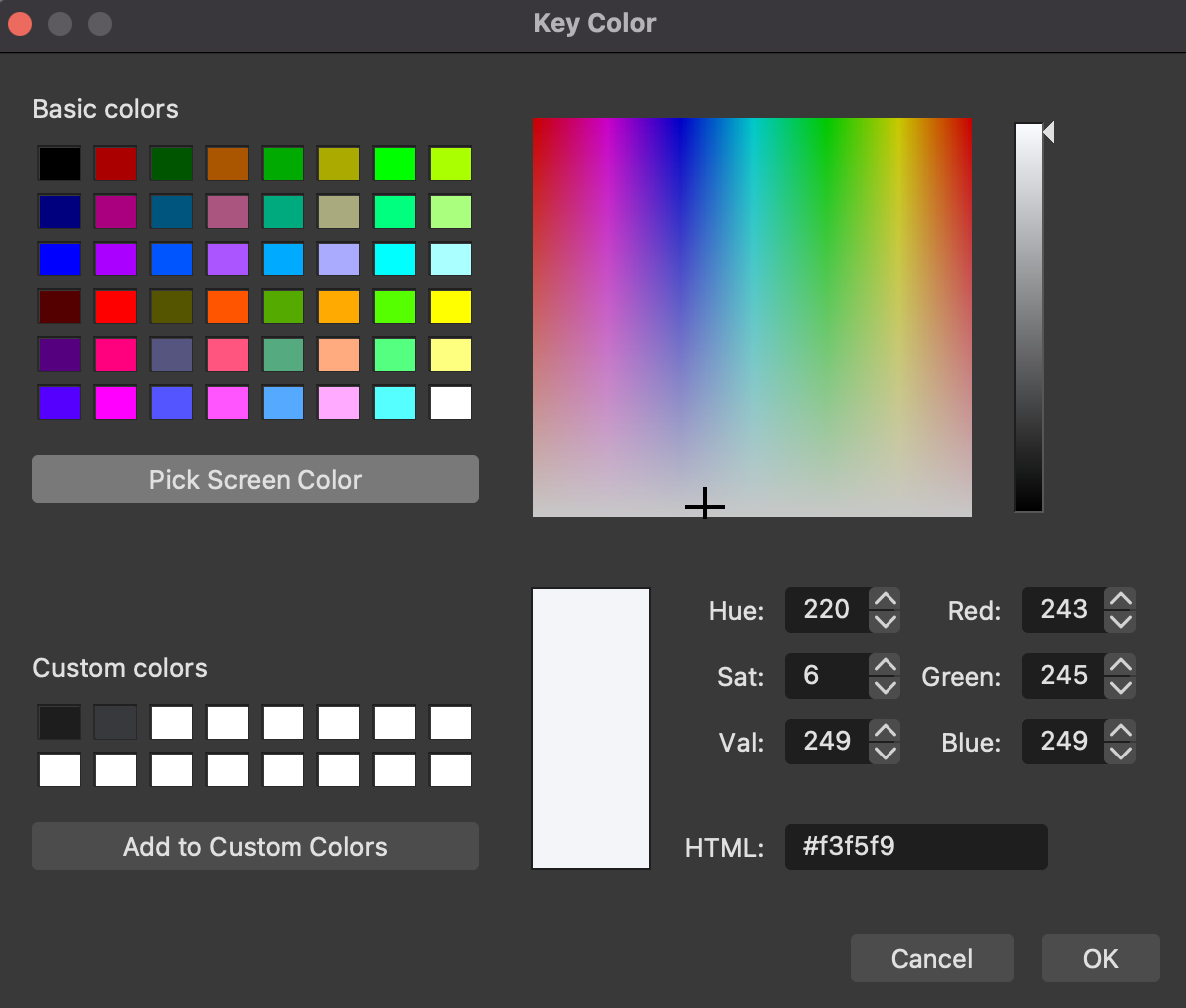This screenshot has height=1008, width=1186.
Task: Select the dark purple basic swatch
Action: click(x=60, y=354)
